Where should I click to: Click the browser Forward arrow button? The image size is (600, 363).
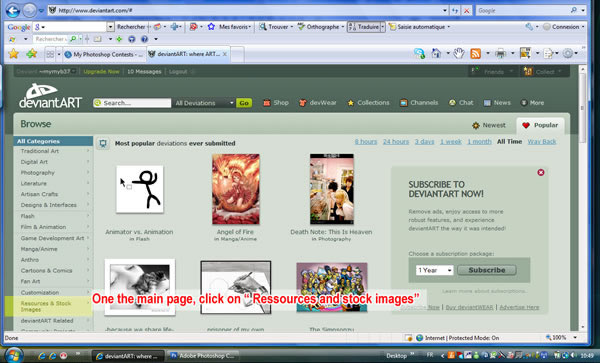pos(29,10)
